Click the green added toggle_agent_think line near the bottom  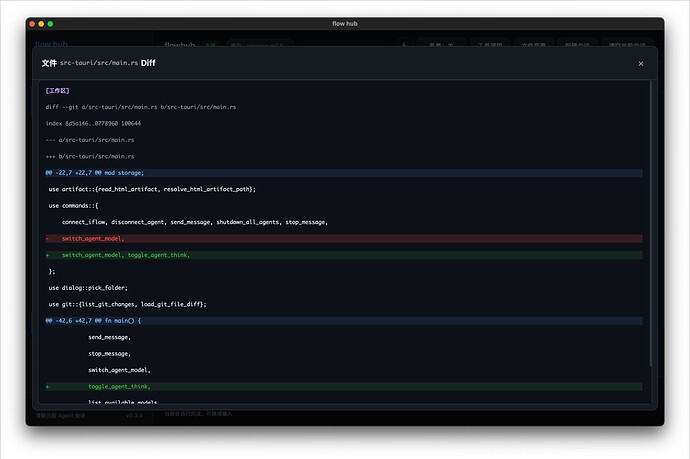(x=118, y=386)
